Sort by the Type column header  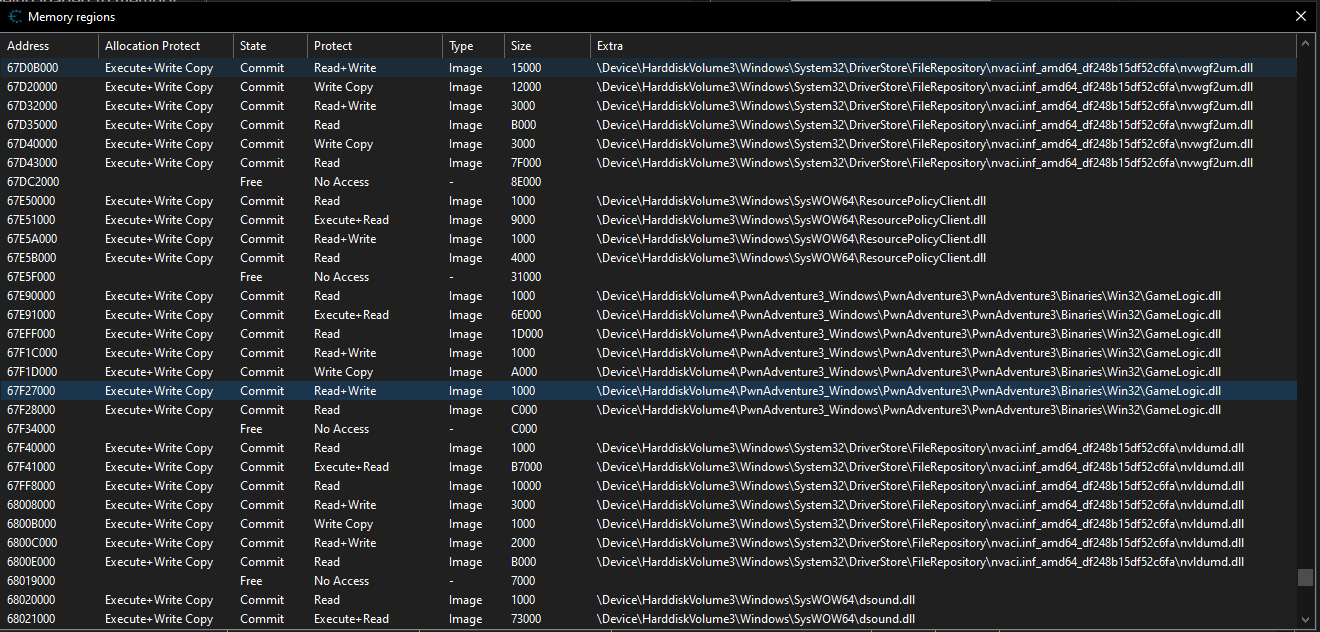coord(473,46)
